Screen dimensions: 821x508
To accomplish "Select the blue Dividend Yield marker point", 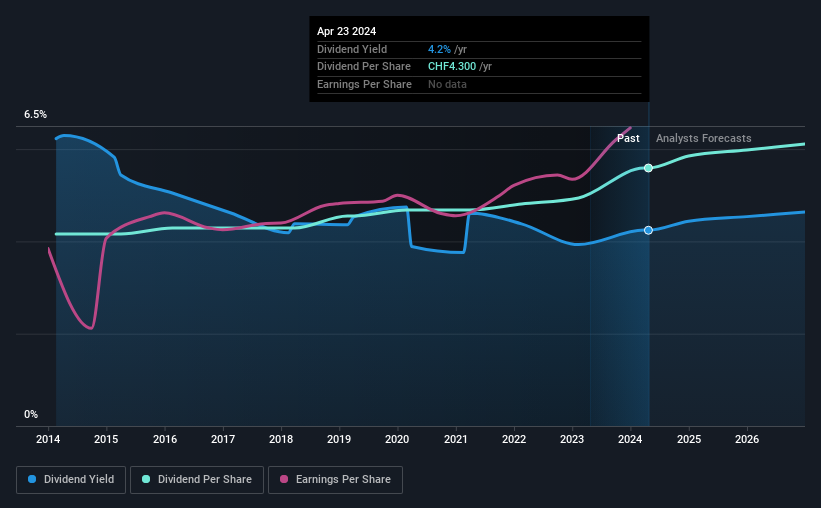I will [x=648, y=230].
